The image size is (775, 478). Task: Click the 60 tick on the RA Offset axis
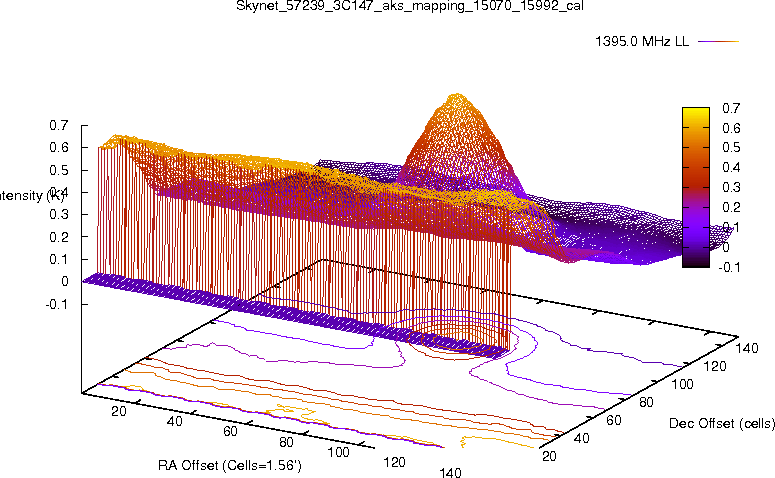[x=230, y=431]
